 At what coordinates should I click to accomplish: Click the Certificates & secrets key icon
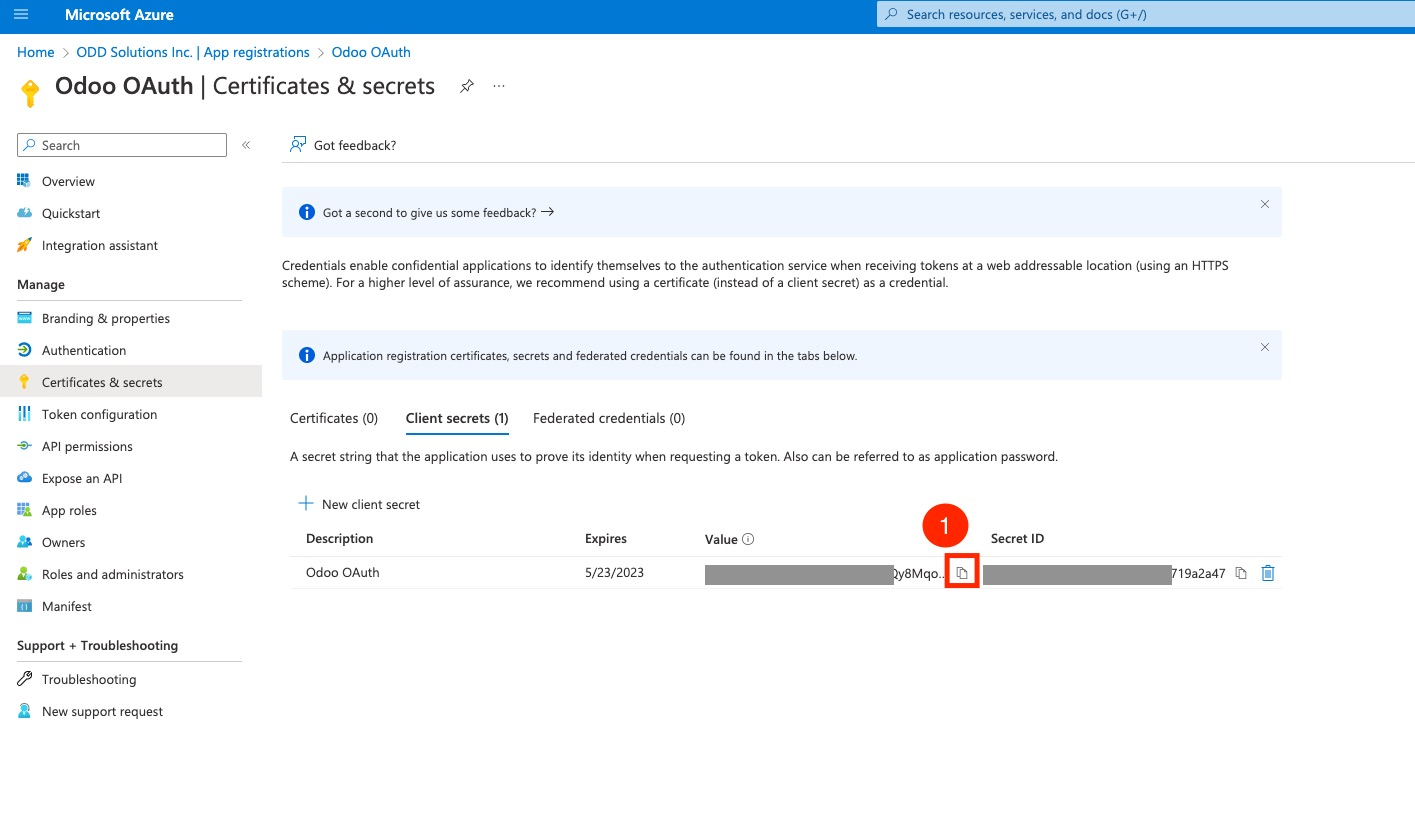click(25, 382)
